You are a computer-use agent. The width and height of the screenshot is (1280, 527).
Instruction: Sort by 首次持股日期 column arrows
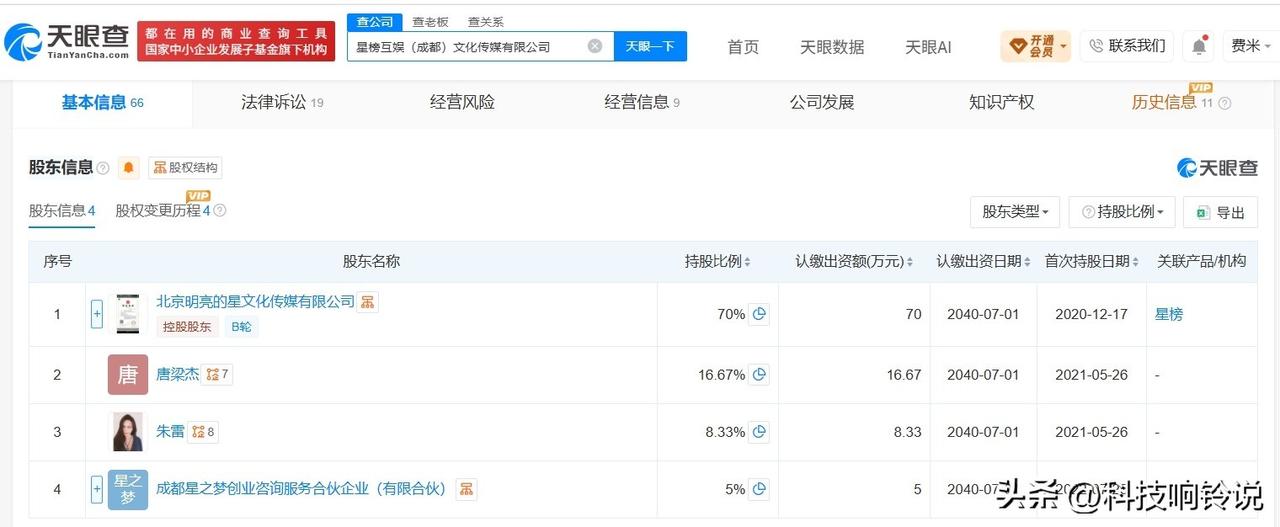[x=1136, y=262]
